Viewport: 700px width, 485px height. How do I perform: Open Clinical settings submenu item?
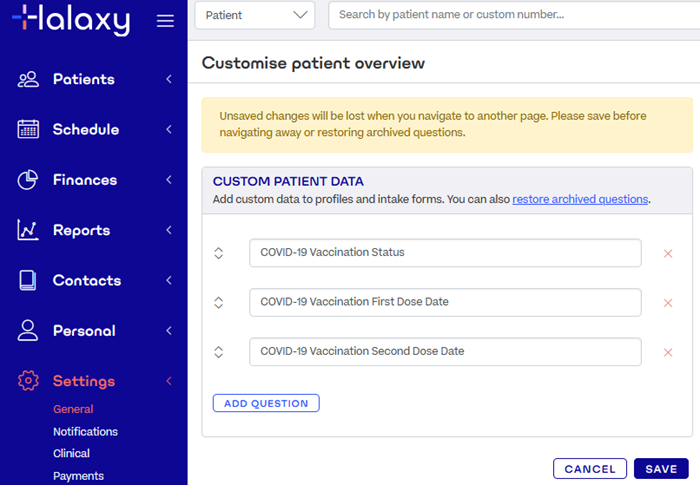click(x=71, y=454)
